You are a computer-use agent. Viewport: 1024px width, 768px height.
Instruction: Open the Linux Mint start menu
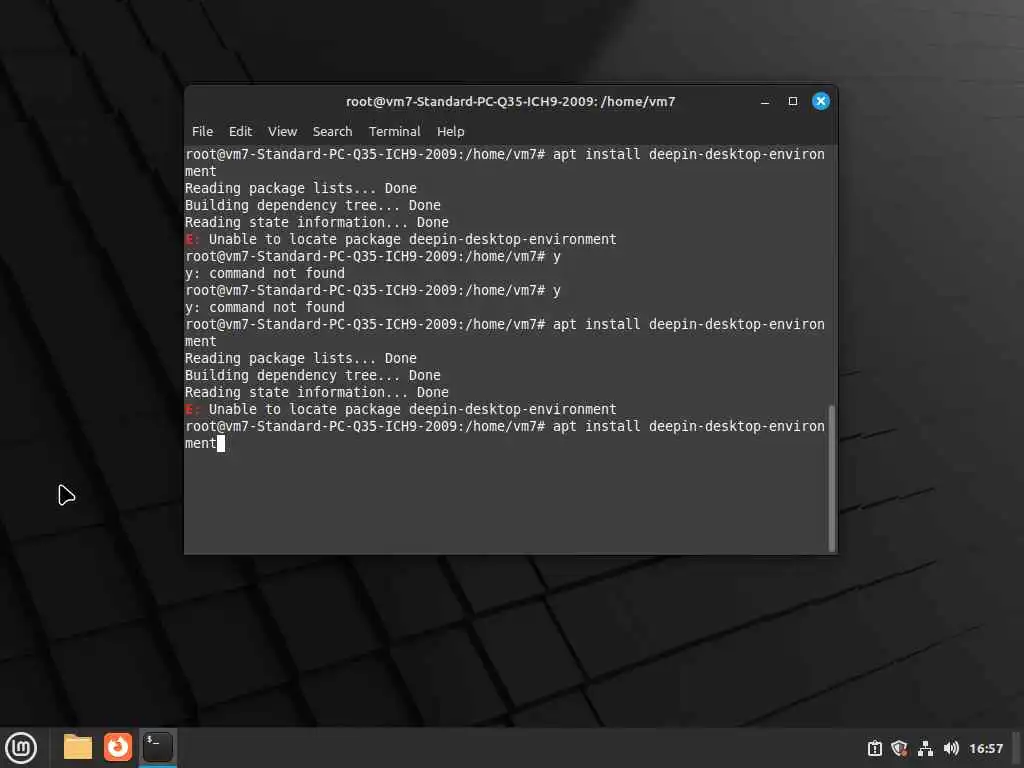[x=21, y=748]
